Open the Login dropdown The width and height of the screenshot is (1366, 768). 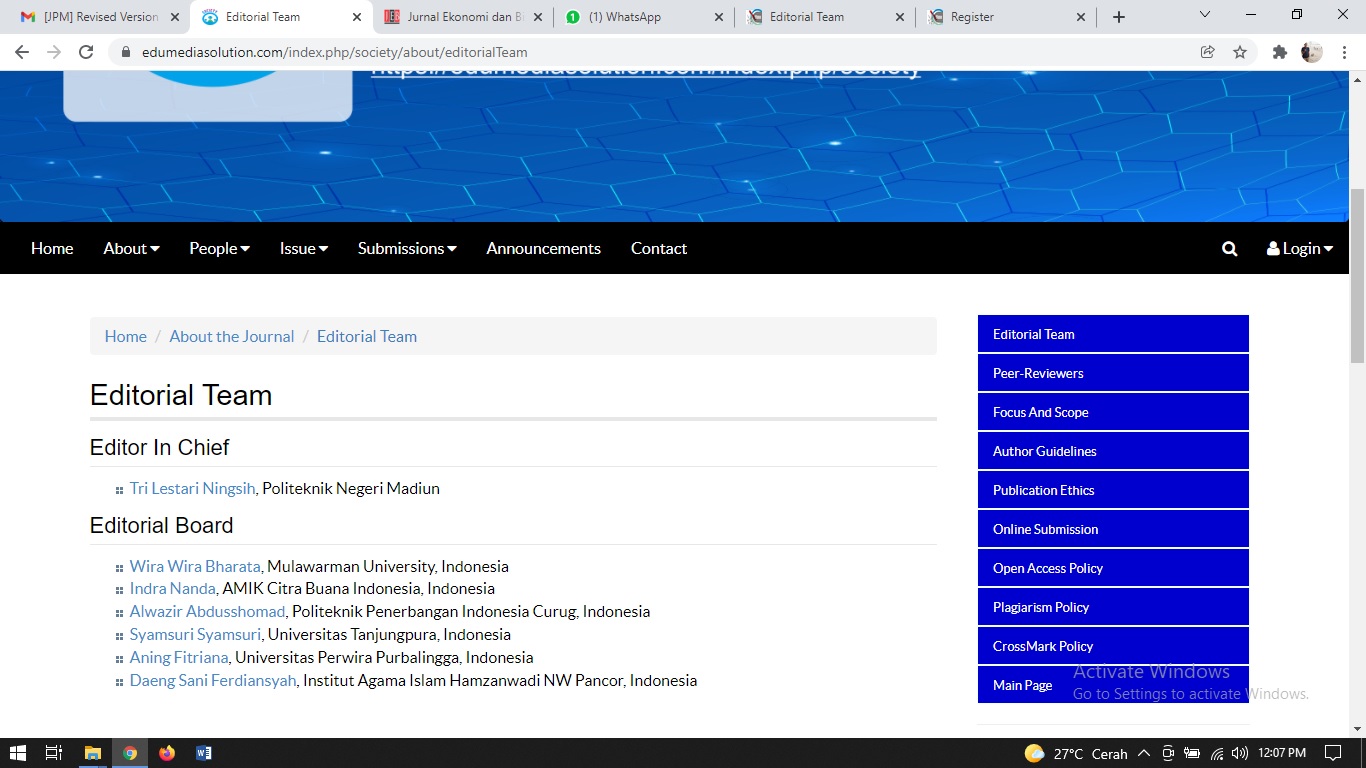click(x=1300, y=249)
